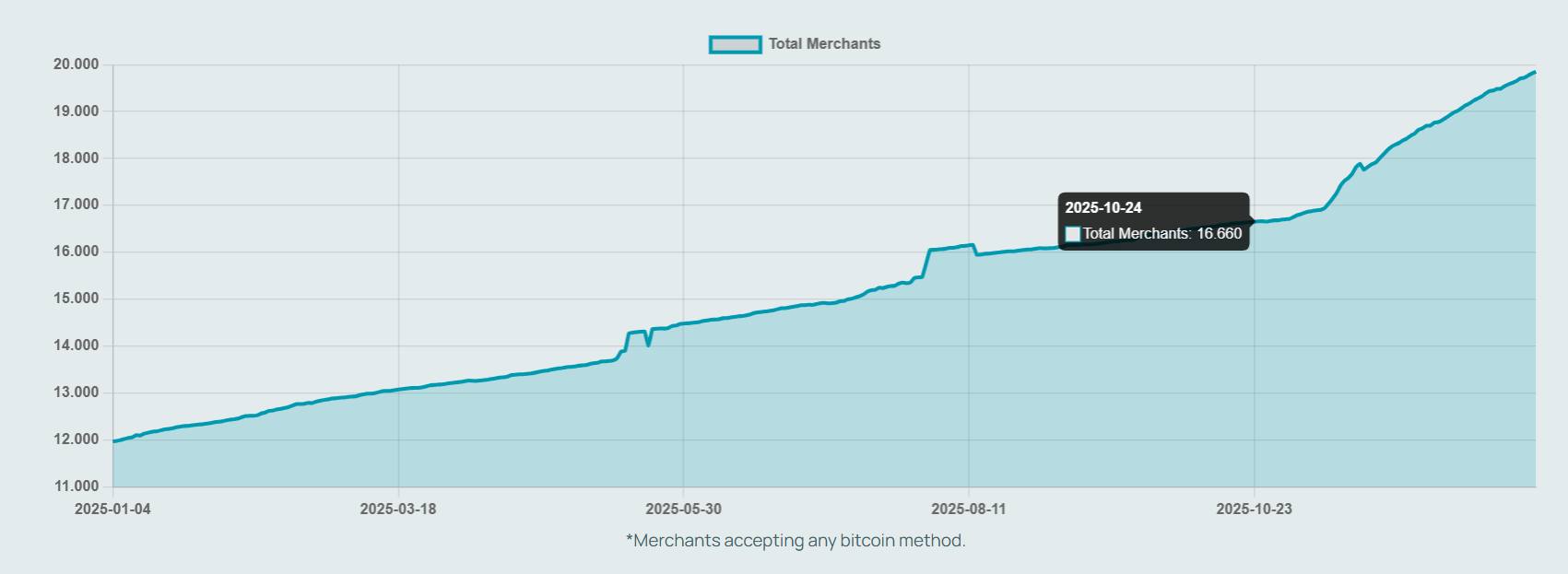
Task: Click the 11.000 y-axis label
Action: (x=77, y=486)
